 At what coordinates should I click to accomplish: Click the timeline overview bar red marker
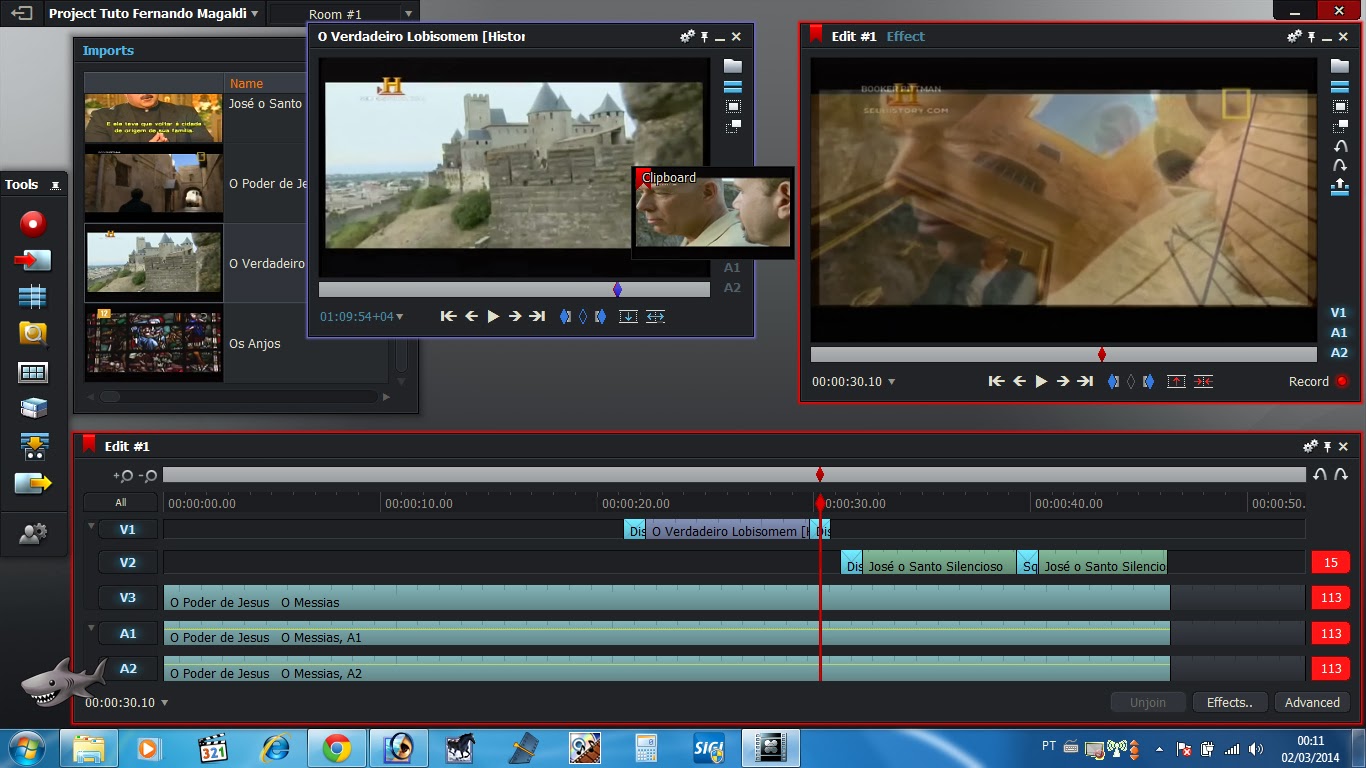point(820,474)
